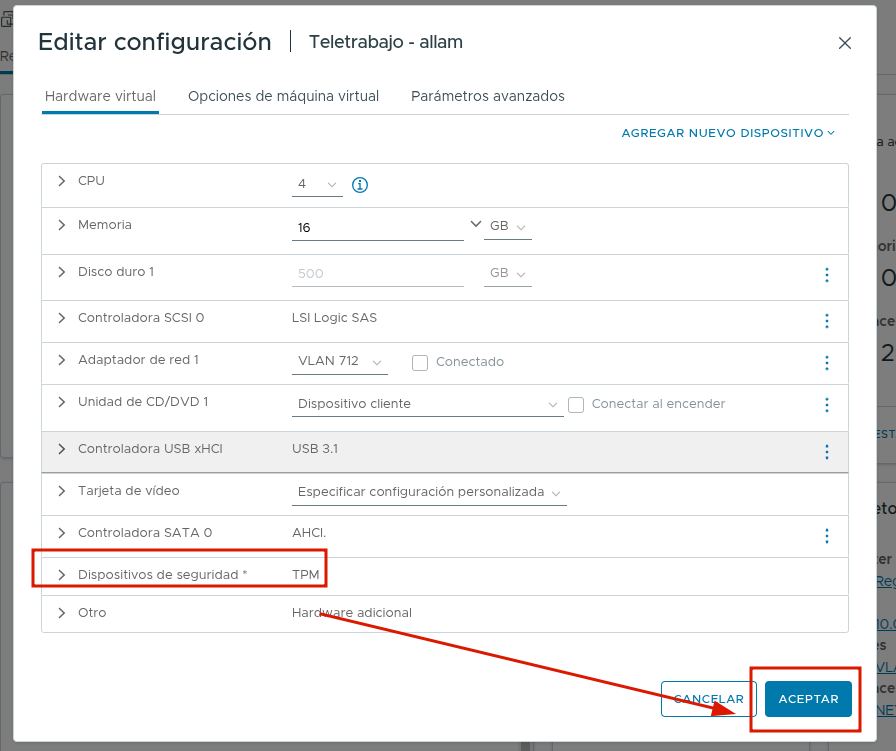
Task: Check the Conectar al encender box
Action: tap(576, 405)
